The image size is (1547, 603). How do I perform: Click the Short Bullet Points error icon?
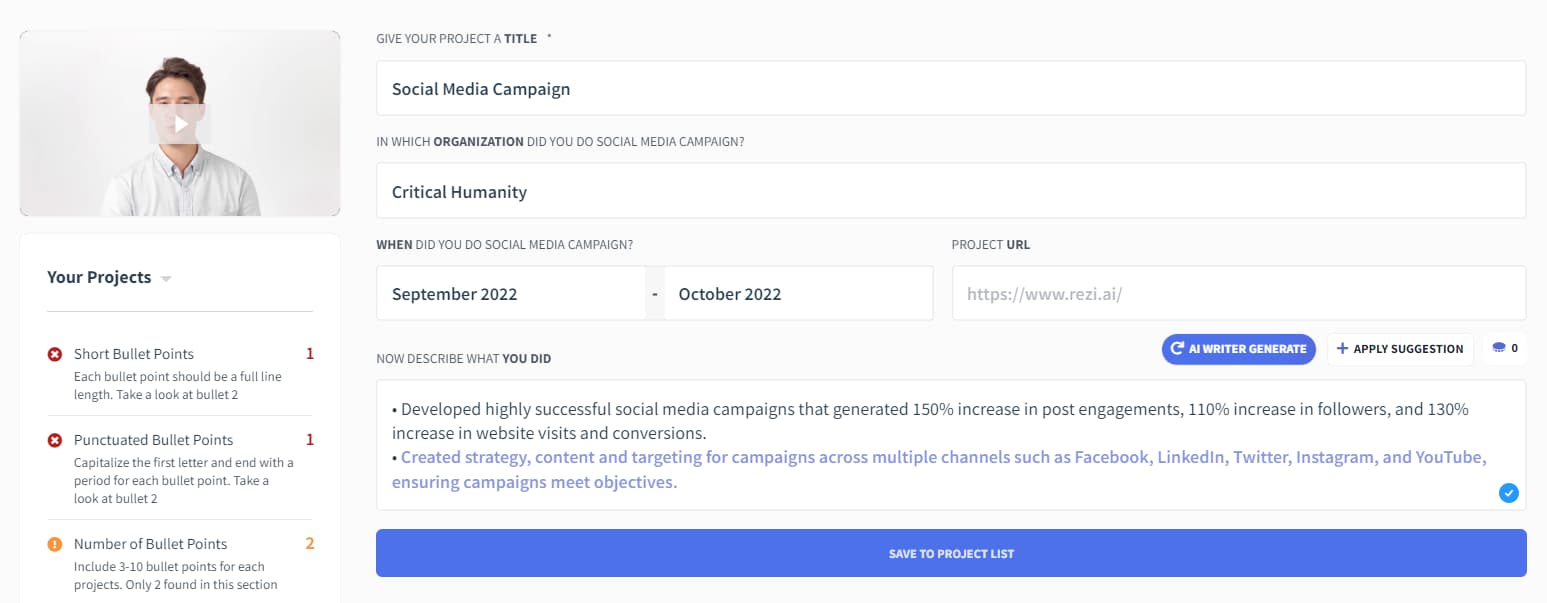coord(55,354)
